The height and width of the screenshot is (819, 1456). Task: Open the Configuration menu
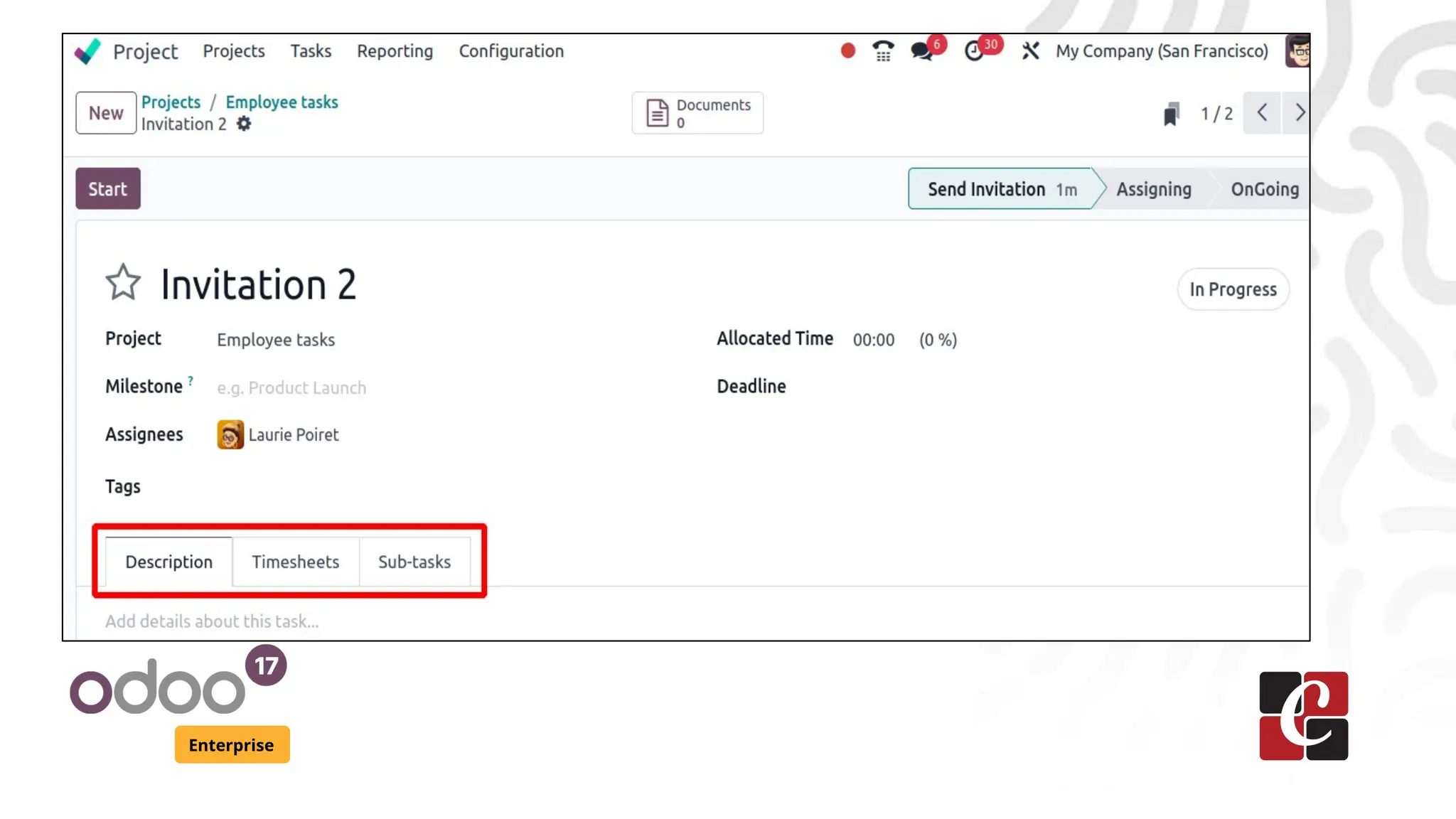510,51
